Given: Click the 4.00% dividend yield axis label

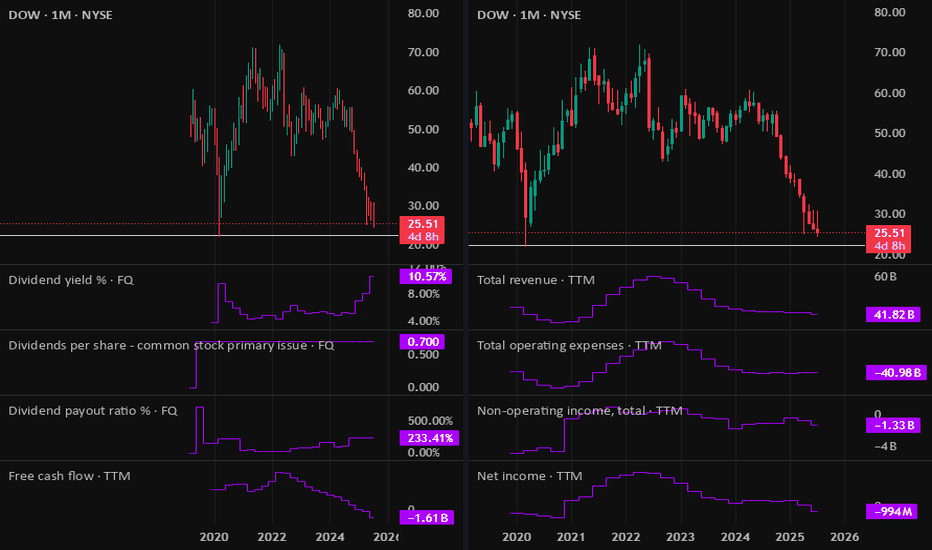Looking at the screenshot, I should 423,321.
